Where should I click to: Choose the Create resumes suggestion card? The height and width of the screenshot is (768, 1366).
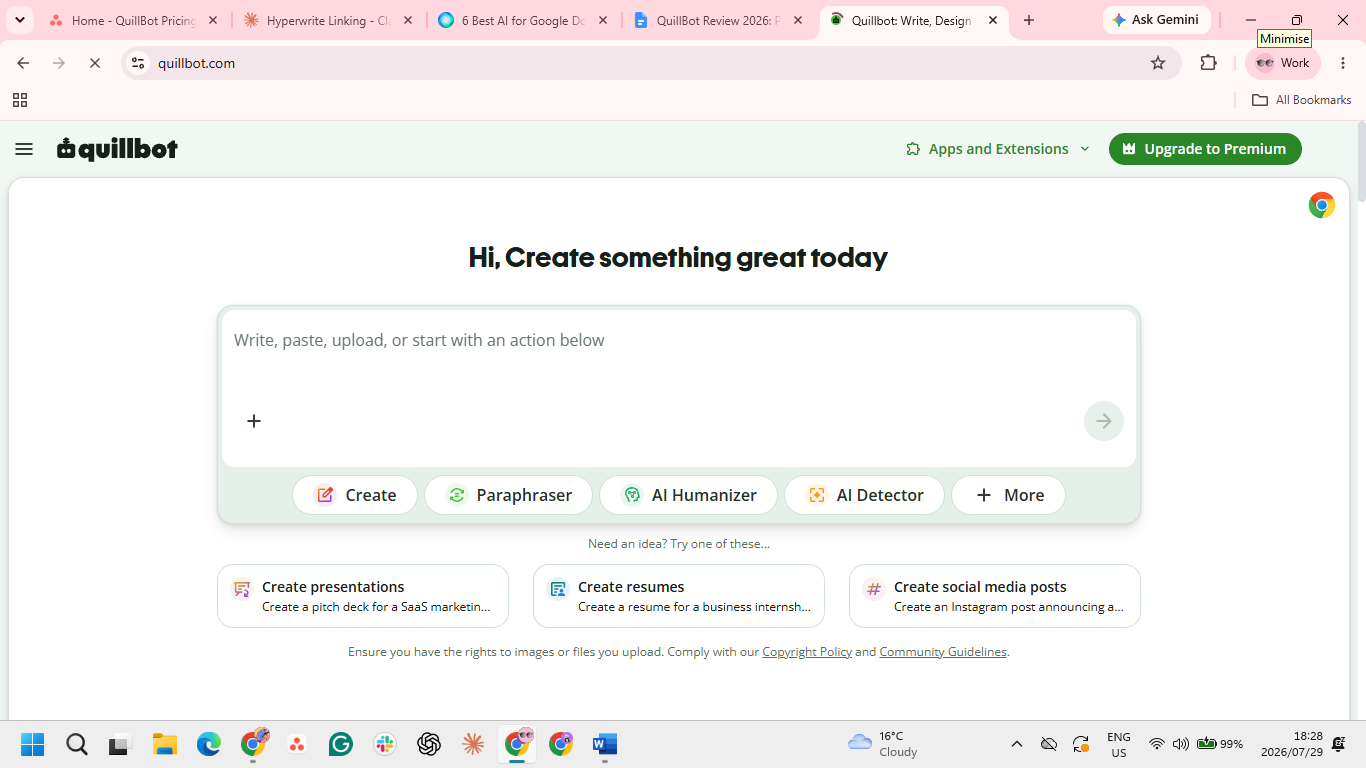[x=679, y=596]
